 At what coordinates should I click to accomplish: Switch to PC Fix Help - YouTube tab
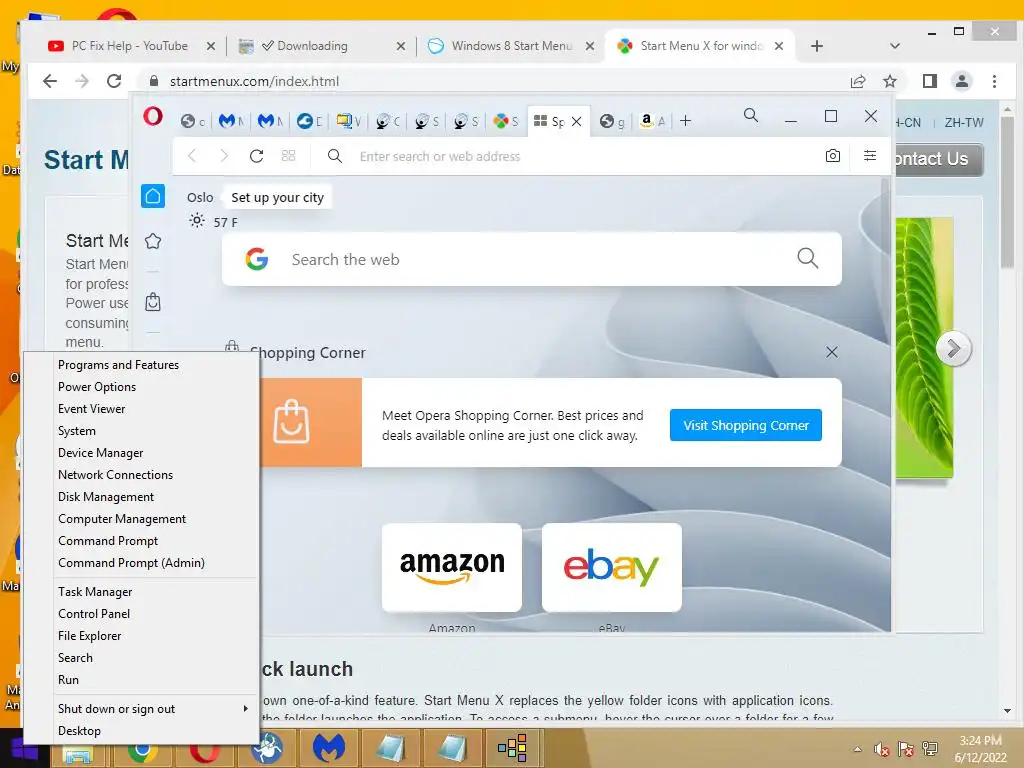tap(130, 46)
